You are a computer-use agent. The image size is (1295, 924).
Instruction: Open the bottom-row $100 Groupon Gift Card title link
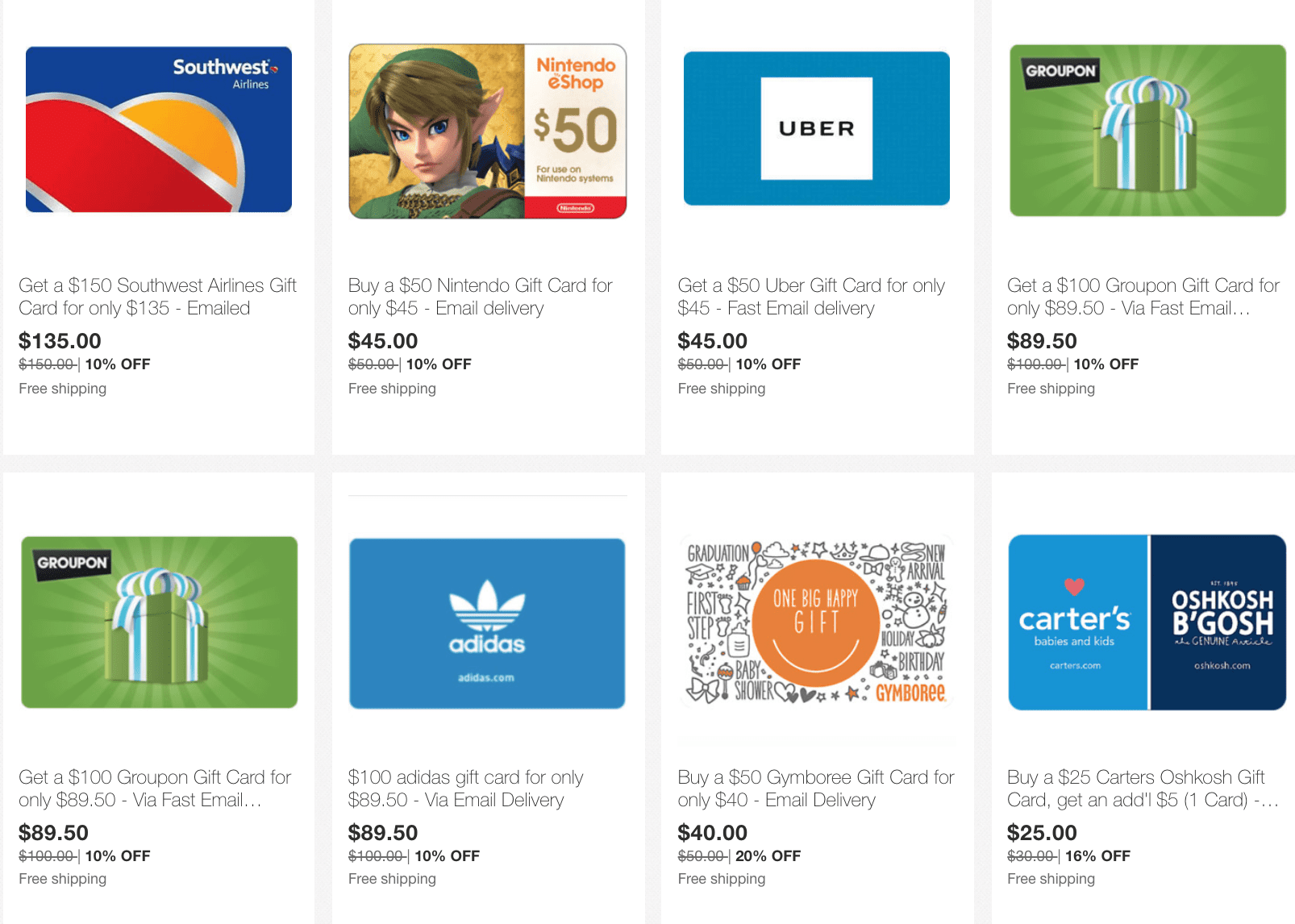point(155,789)
